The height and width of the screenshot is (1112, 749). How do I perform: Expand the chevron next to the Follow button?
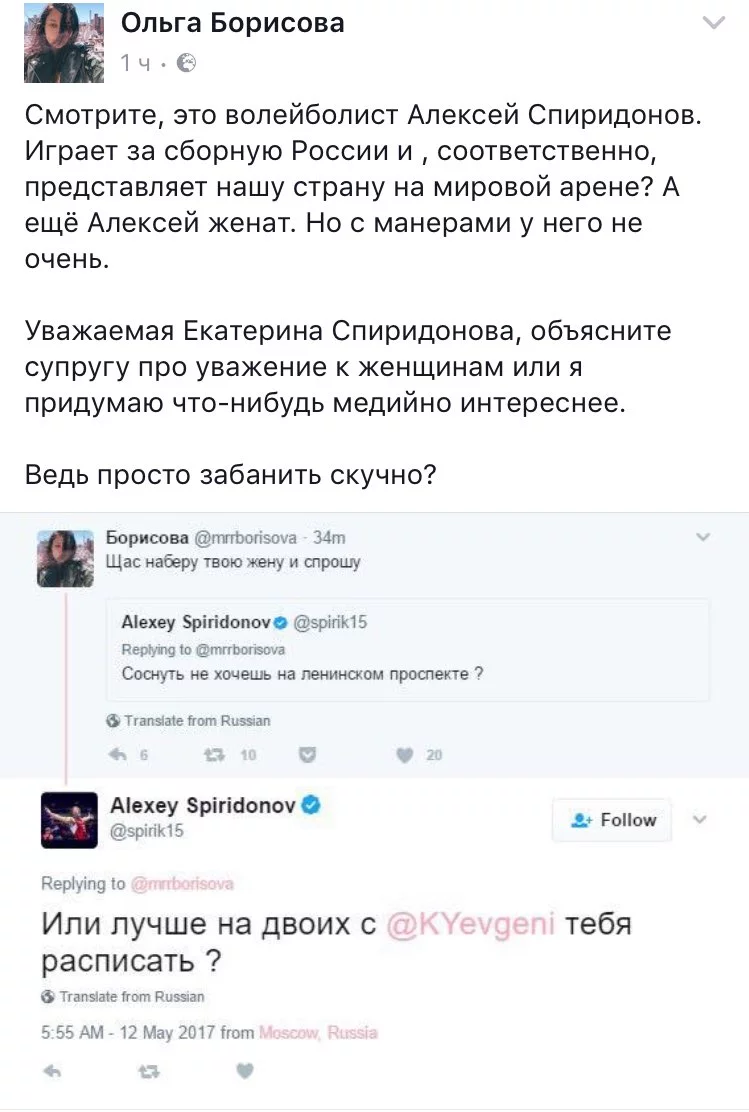(x=699, y=820)
